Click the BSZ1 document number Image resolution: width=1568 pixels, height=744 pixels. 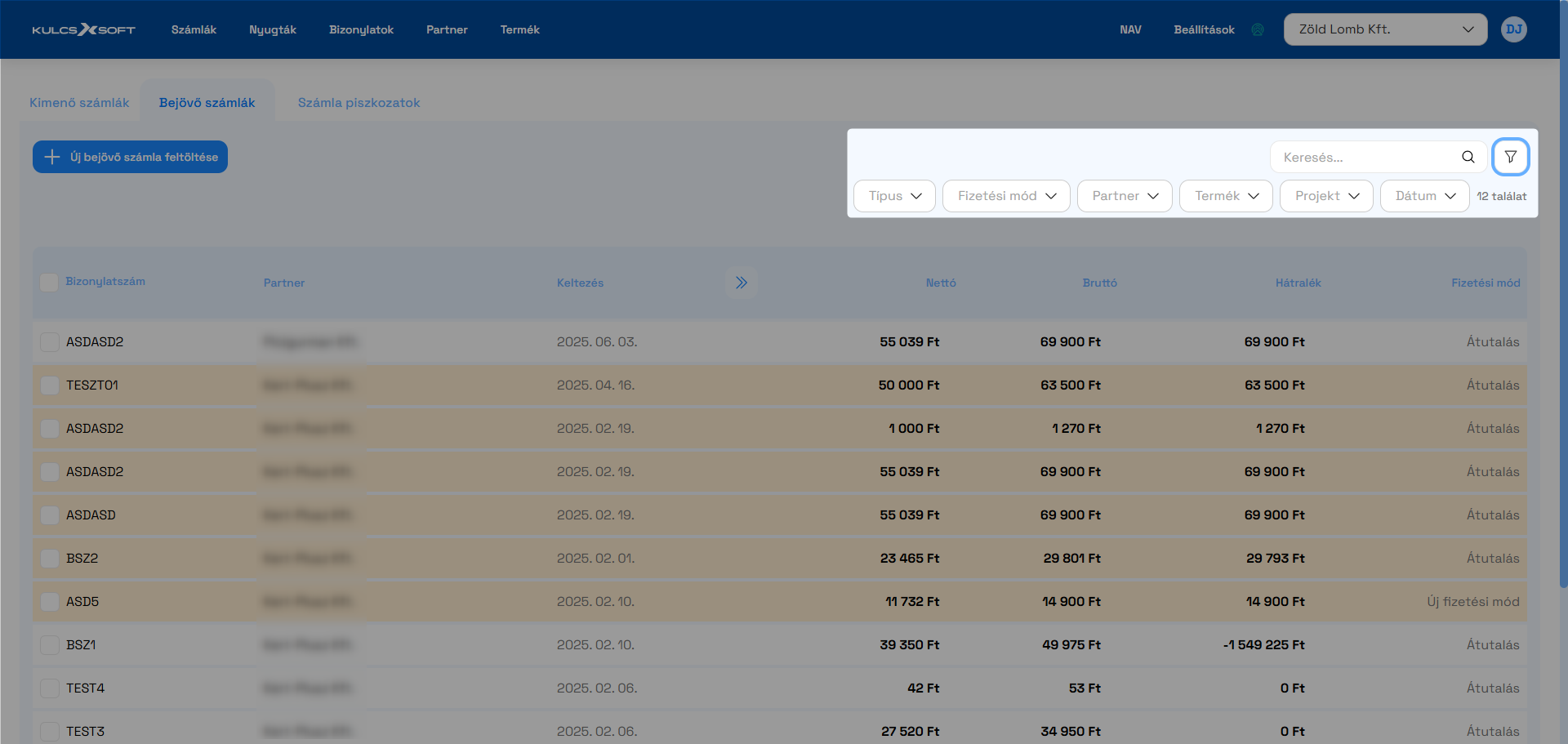[x=81, y=645]
